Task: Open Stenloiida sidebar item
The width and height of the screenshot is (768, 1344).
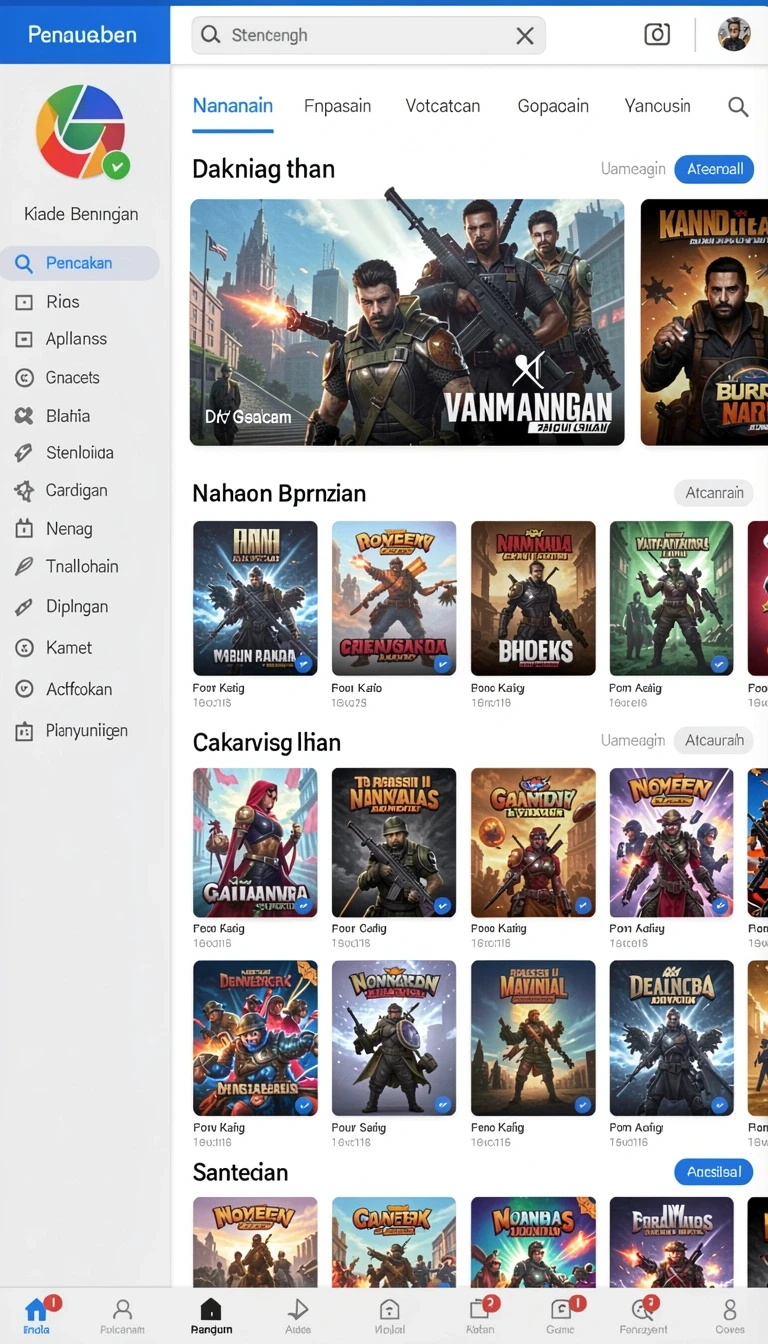Action: (x=80, y=453)
